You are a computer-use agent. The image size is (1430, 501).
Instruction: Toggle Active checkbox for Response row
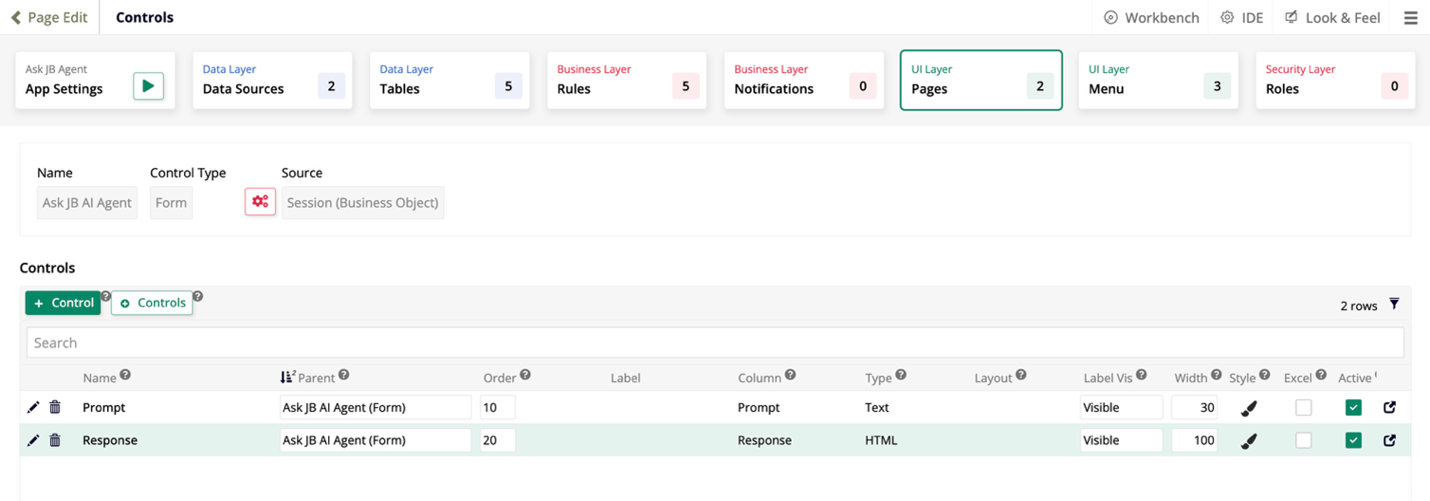pos(1353,440)
